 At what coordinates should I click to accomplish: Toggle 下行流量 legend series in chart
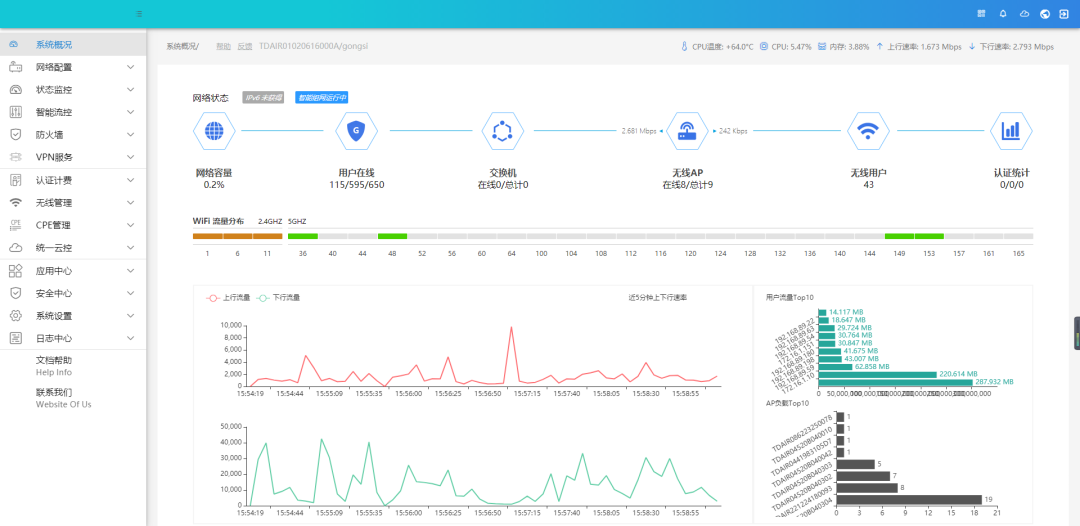tap(278, 298)
